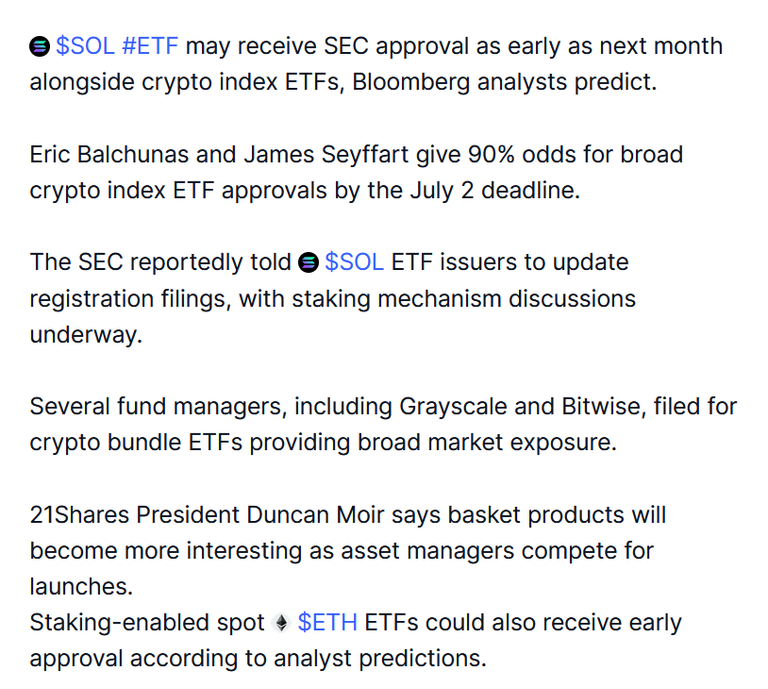Image resolution: width=768 pixels, height=689 pixels.
Task: Click the Solana logo after 'reportedly told'
Action: click(x=309, y=262)
